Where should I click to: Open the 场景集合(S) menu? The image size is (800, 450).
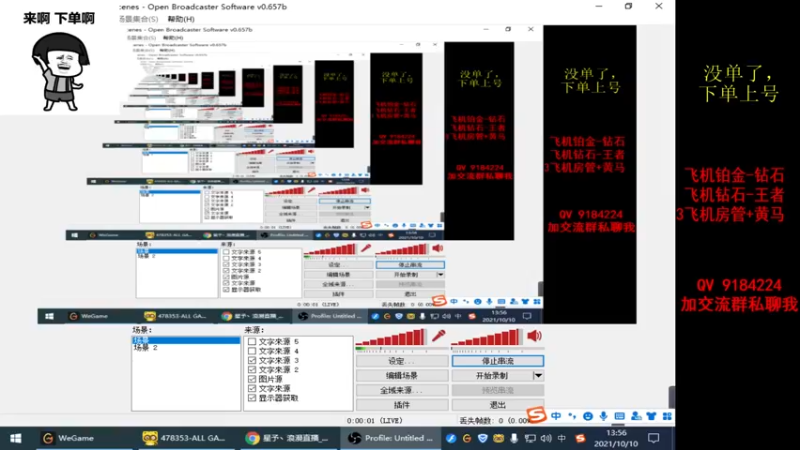click(x=138, y=19)
